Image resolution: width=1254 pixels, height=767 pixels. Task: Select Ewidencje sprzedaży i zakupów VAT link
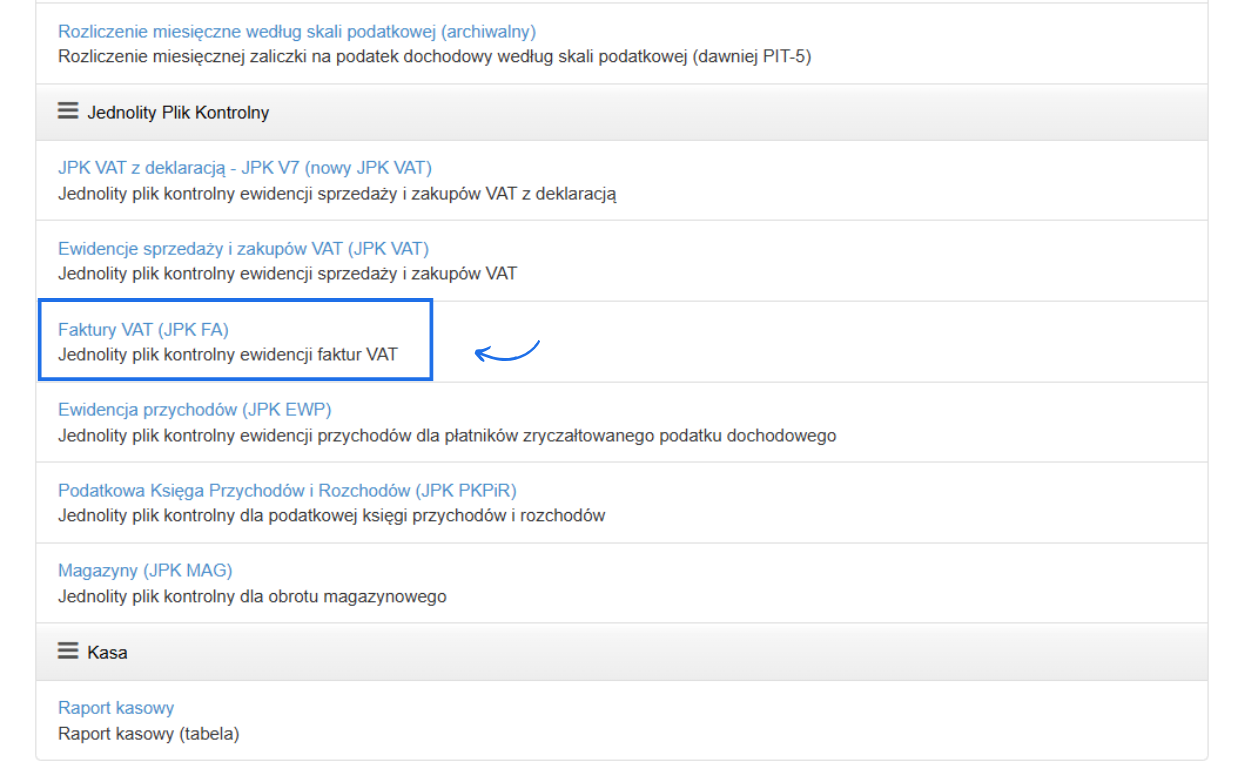click(x=243, y=249)
